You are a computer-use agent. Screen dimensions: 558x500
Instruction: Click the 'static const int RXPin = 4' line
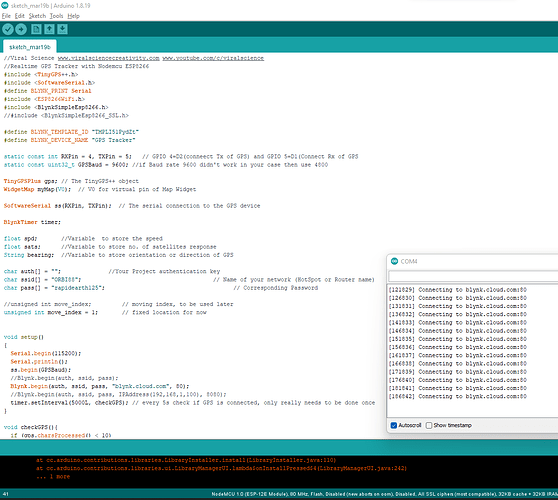pyautogui.click(x=181, y=156)
